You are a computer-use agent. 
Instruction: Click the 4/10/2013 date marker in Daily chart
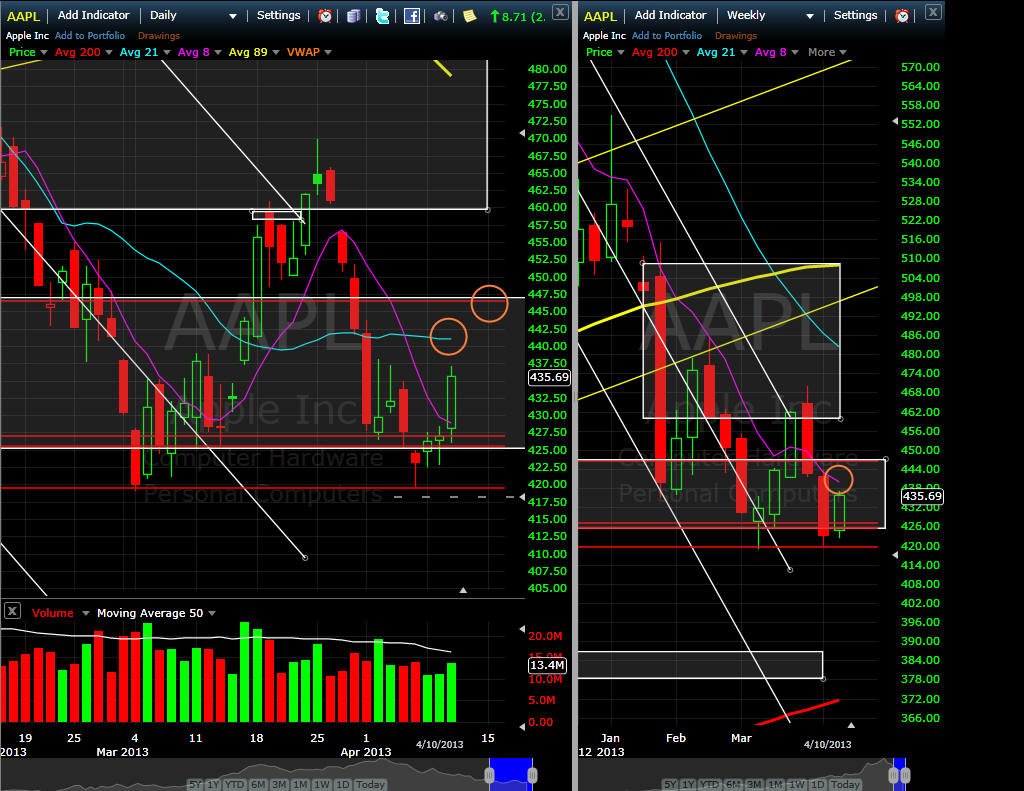[x=440, y=745]
